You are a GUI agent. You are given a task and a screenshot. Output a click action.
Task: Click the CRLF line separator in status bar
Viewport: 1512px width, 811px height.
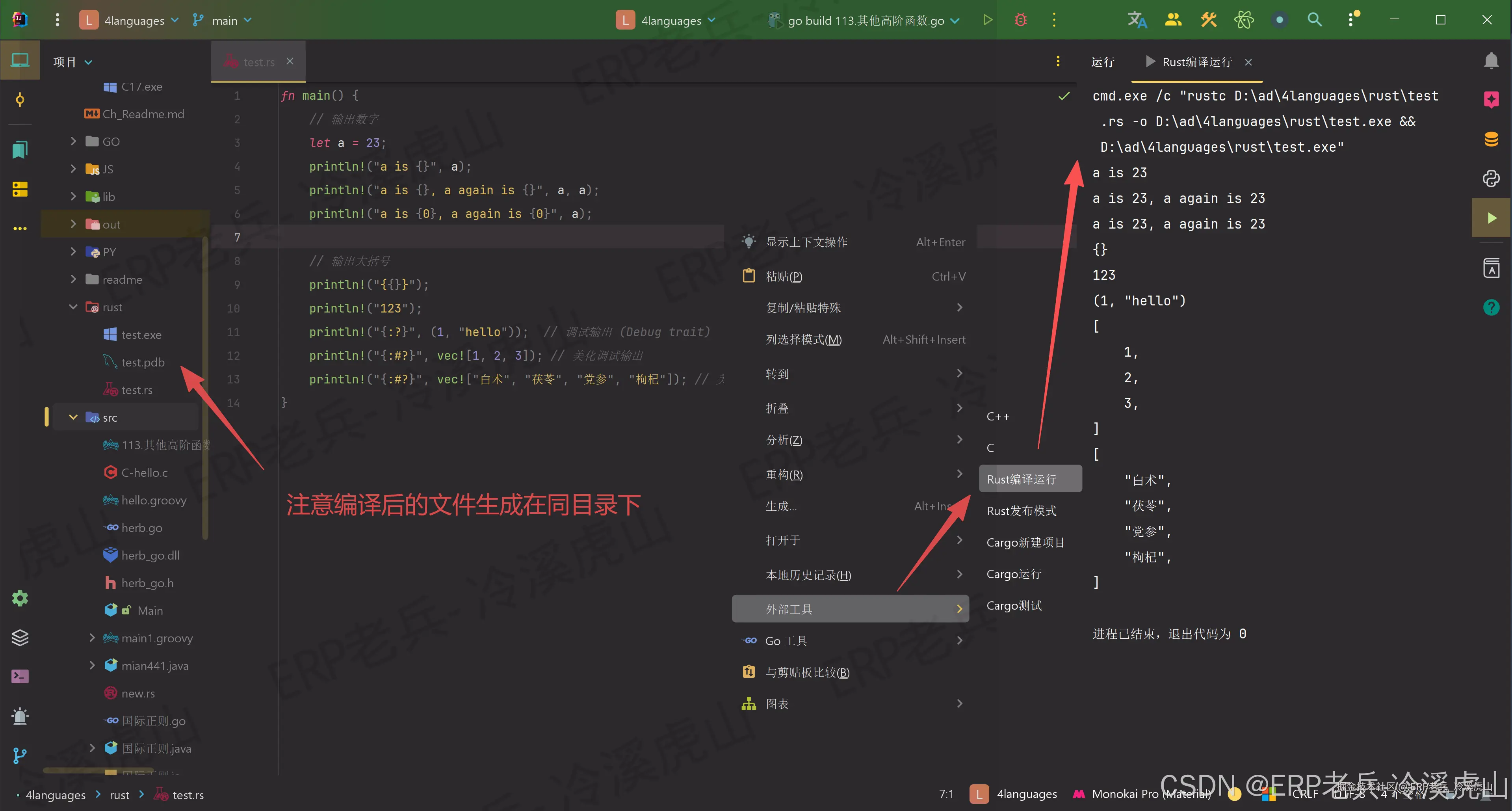(1304, 794)
